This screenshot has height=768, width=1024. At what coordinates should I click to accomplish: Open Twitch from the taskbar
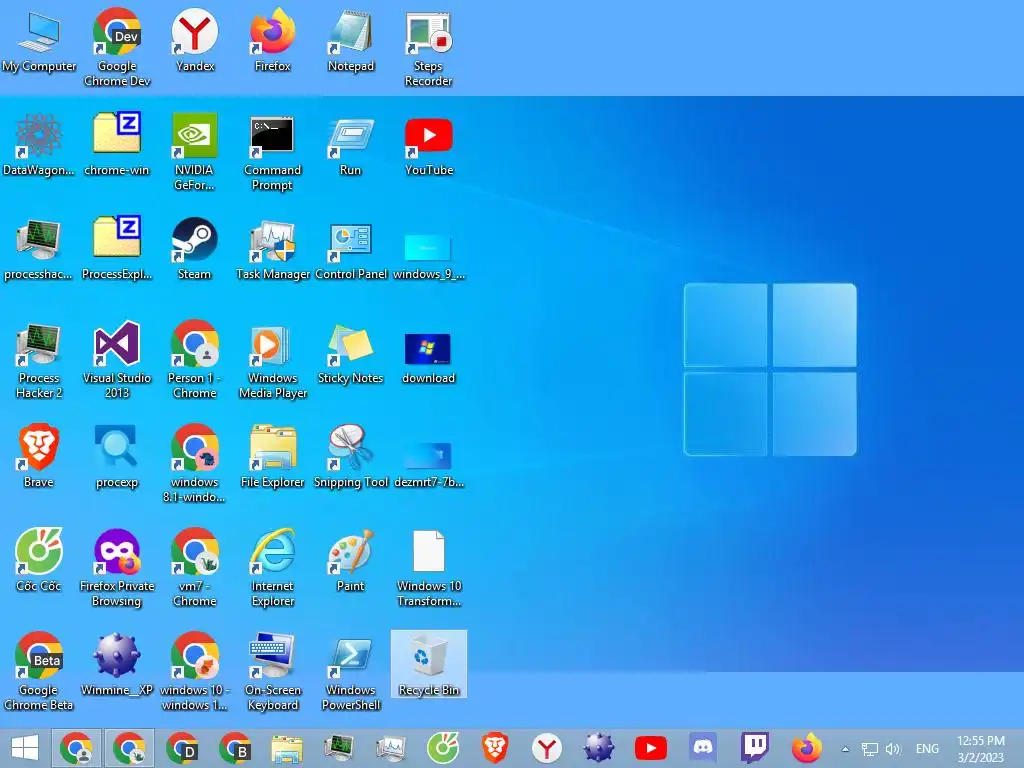coord(755,748)
